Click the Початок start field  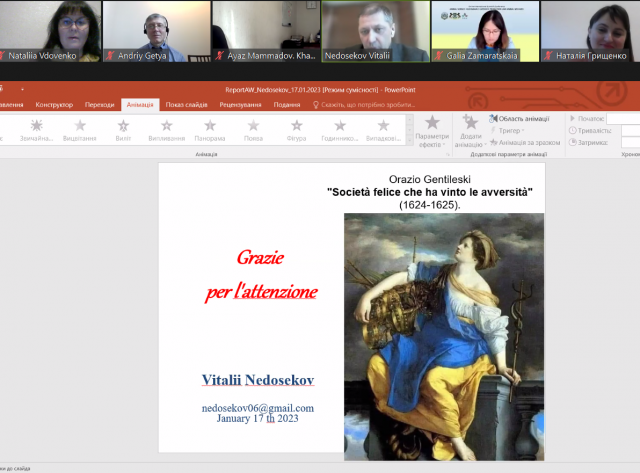pos(623,119)
